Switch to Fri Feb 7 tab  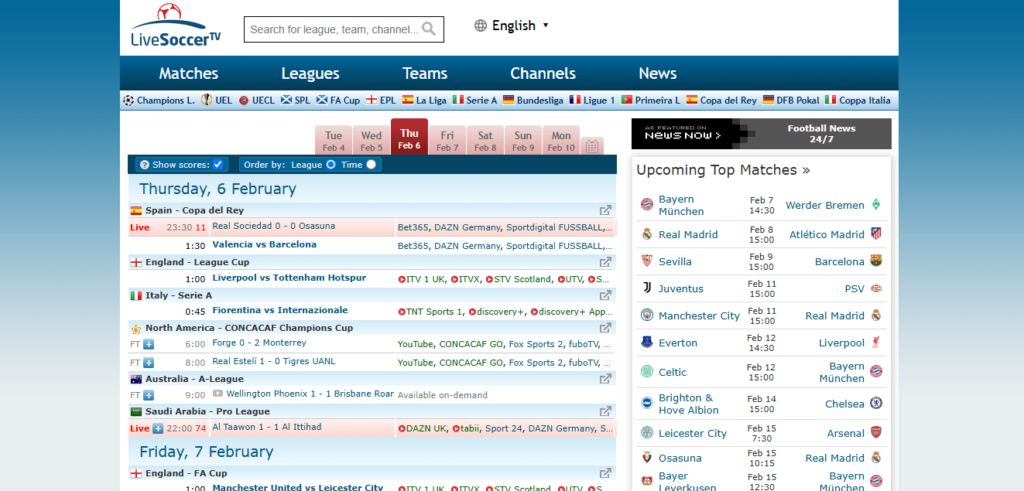point(447,140)
